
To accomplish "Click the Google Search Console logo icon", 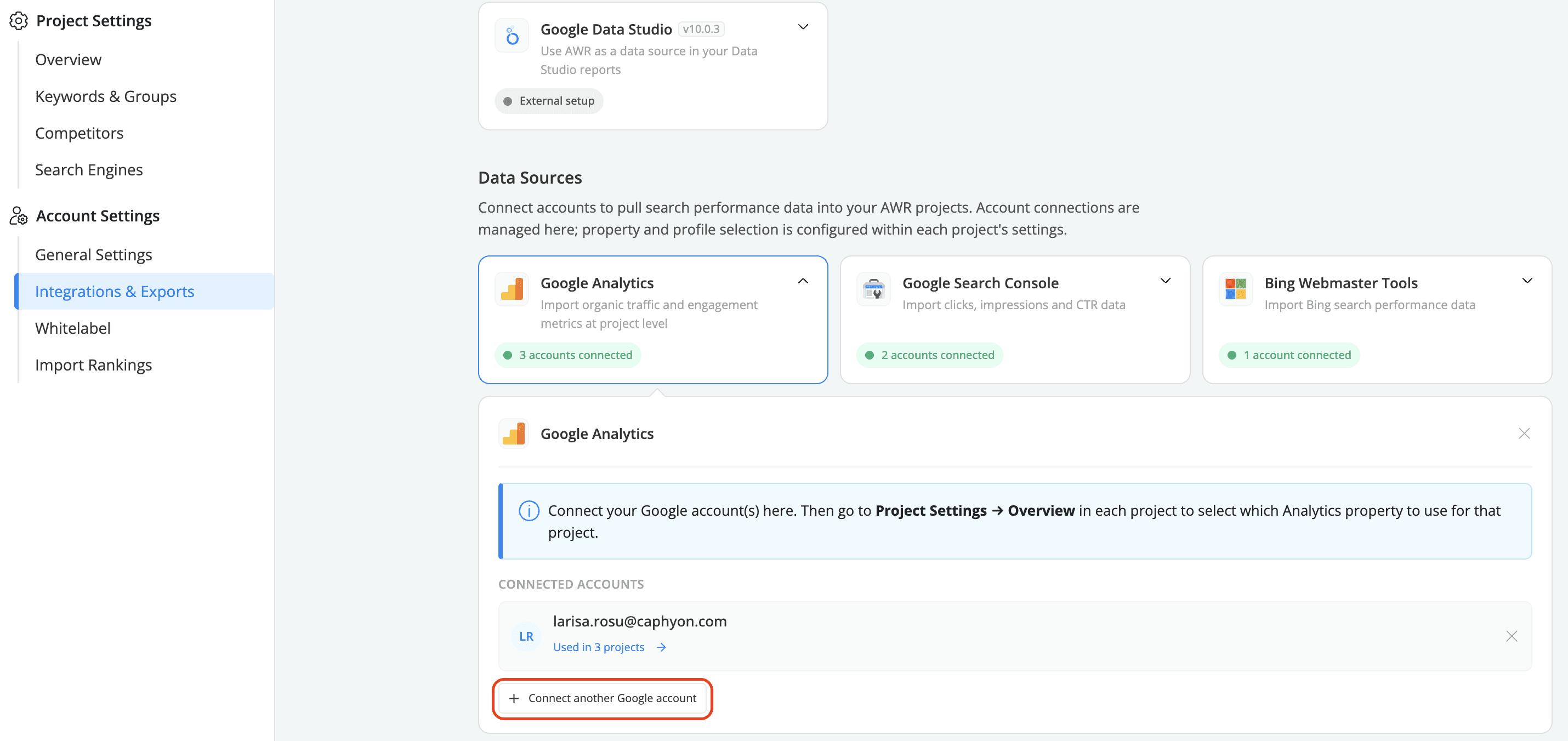I will pyautogui.click(x=873, y=289).
